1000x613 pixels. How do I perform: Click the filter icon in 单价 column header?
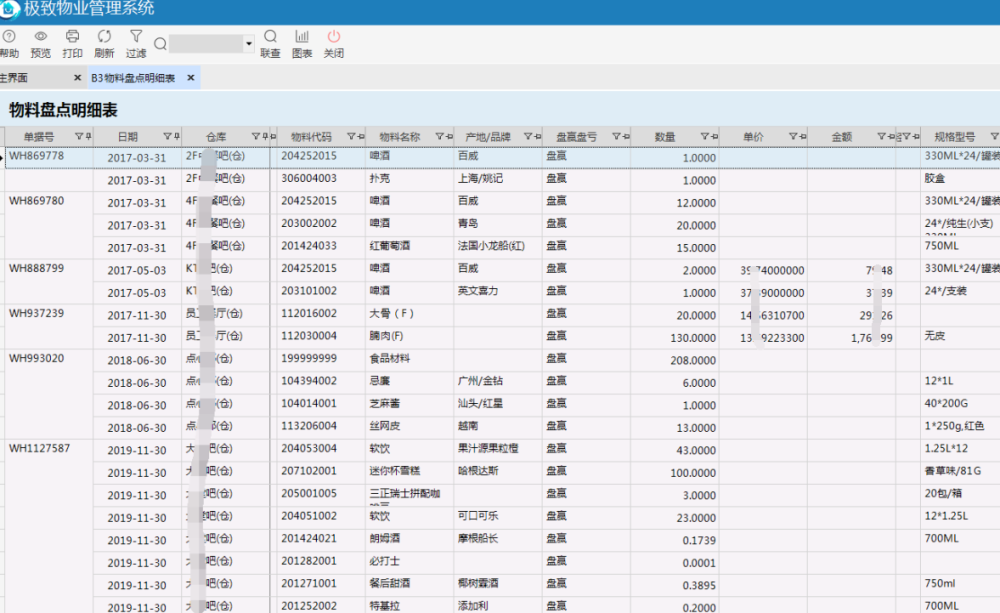[x=793, y=137]
